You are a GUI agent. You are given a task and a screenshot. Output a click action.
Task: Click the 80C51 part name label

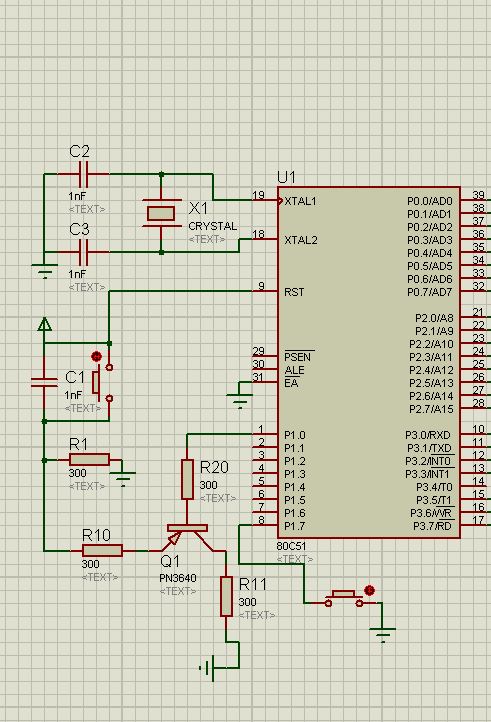coord(291,546)
